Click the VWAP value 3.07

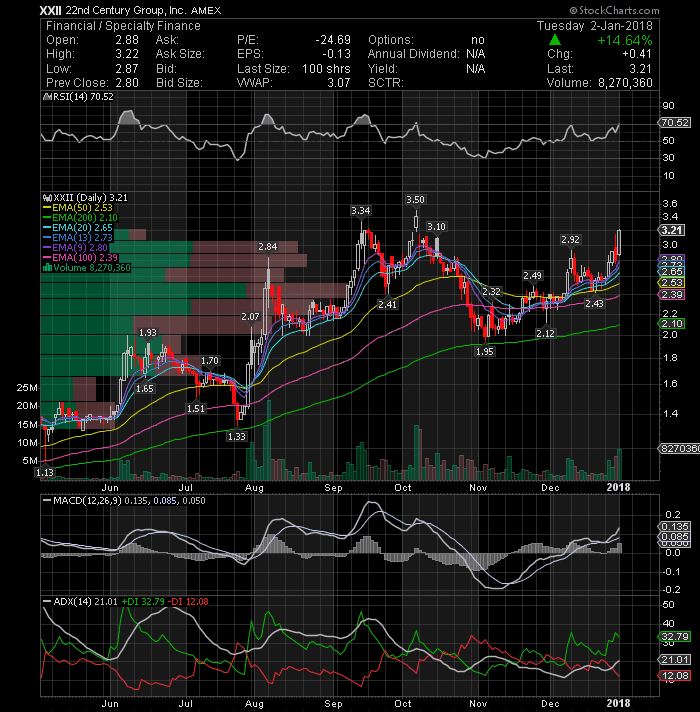[x=339, y=83]
